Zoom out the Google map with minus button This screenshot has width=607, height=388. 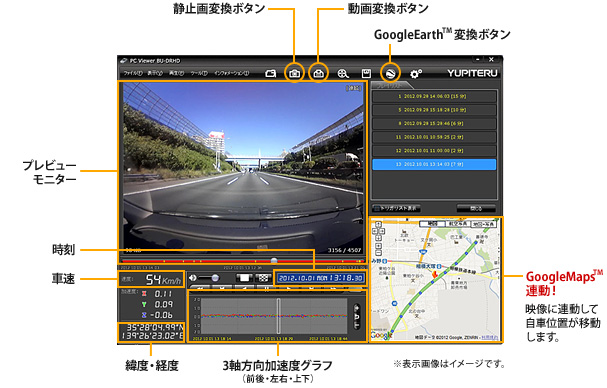378,252
